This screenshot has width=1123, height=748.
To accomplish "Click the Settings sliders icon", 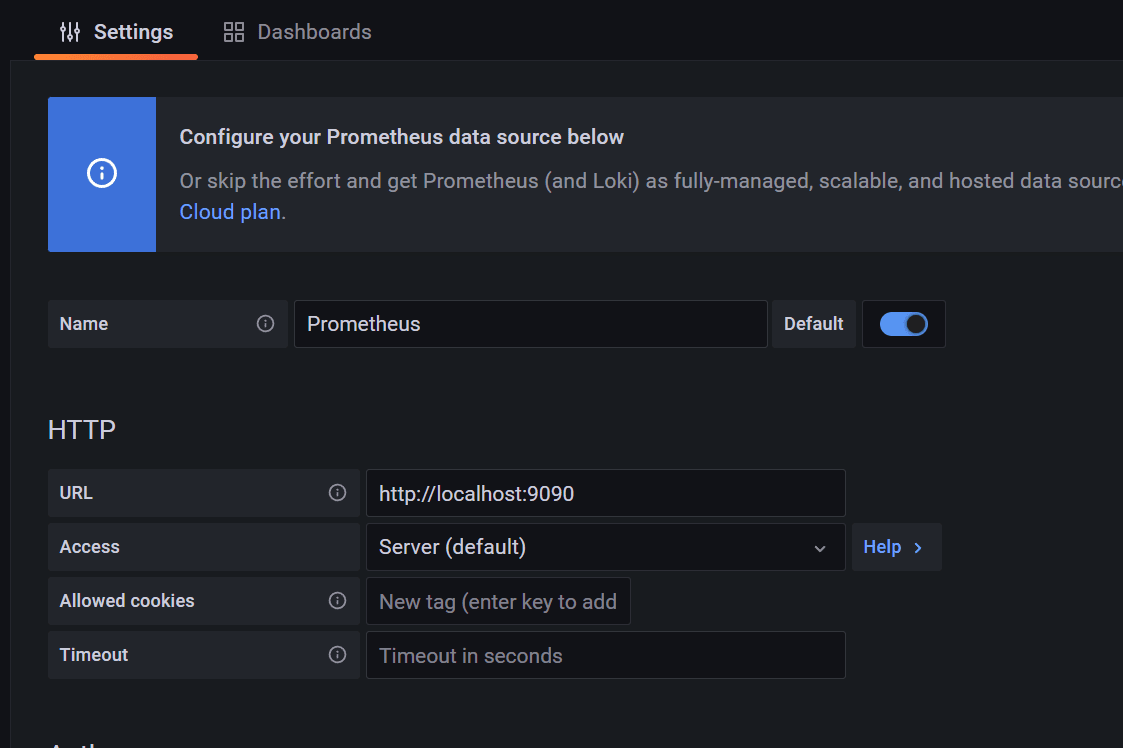I will coord(70,32).
